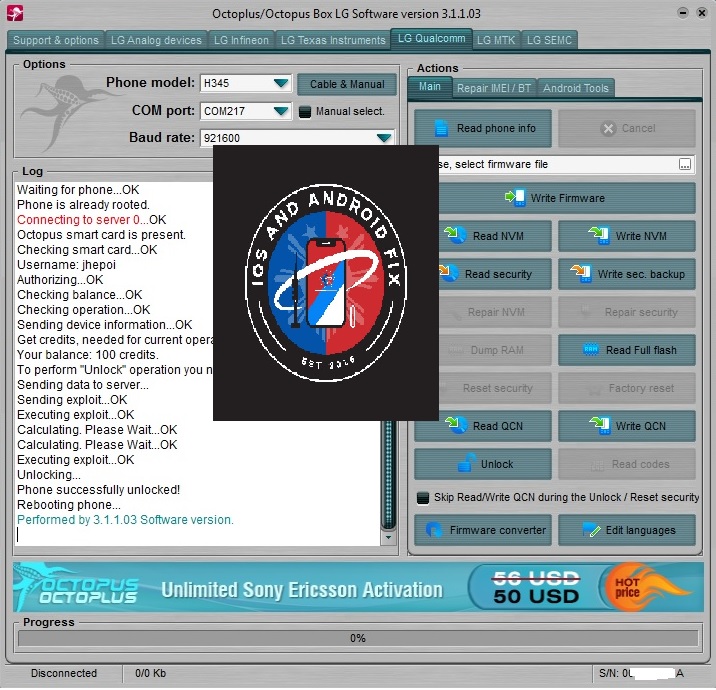716x690 pixels.
Task: Click the Octopus Octoplus banner logo
Action: pos(78,588)
